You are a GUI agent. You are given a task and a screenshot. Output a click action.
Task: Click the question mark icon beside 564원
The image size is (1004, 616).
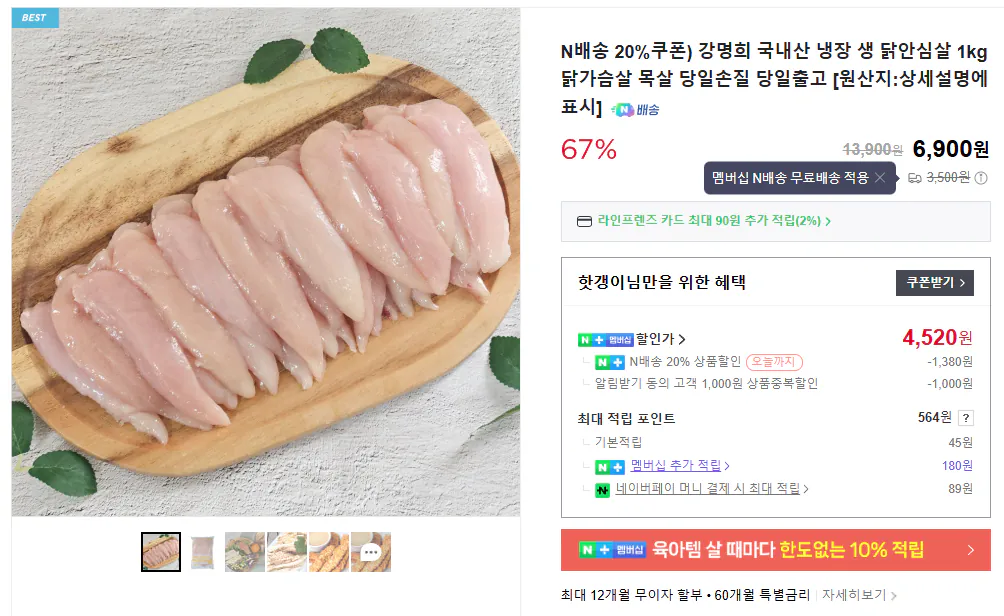coord(966,418)
